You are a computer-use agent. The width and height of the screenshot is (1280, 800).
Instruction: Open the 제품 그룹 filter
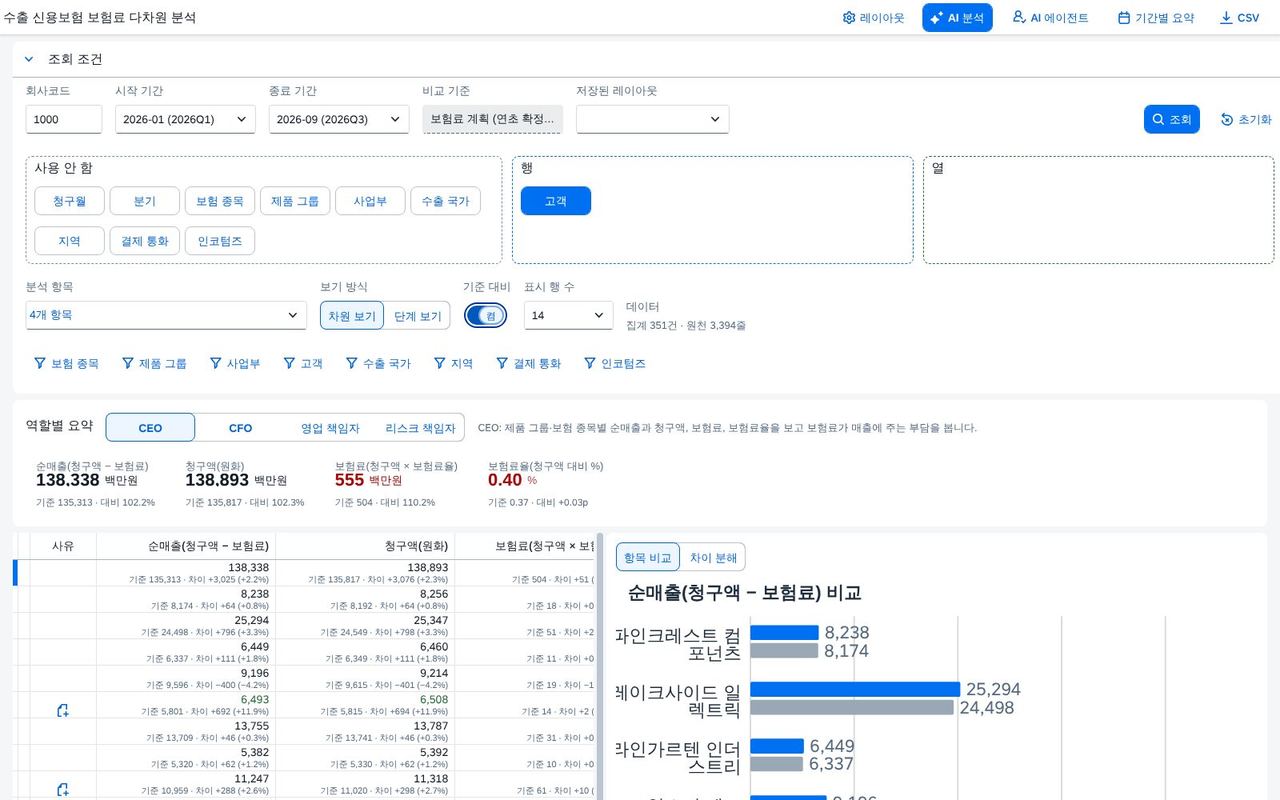(154, 363)
